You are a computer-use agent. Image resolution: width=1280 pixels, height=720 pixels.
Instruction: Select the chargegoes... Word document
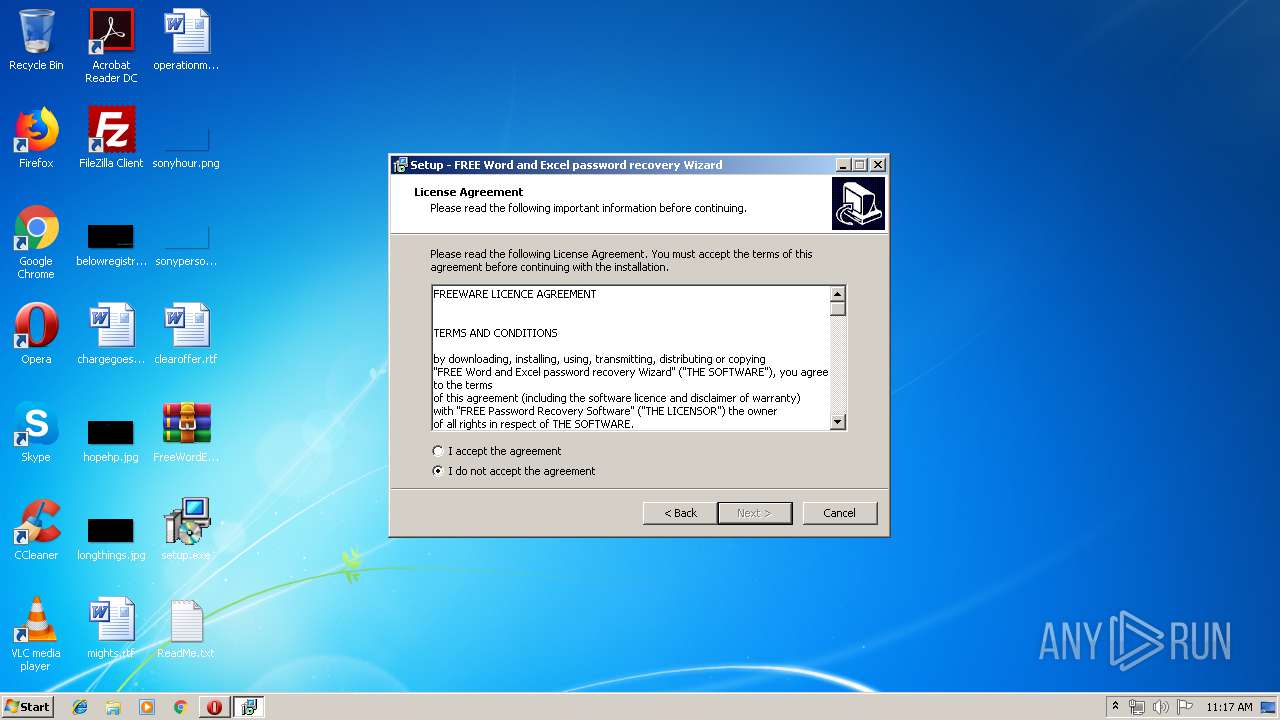[x=111, y=334]
